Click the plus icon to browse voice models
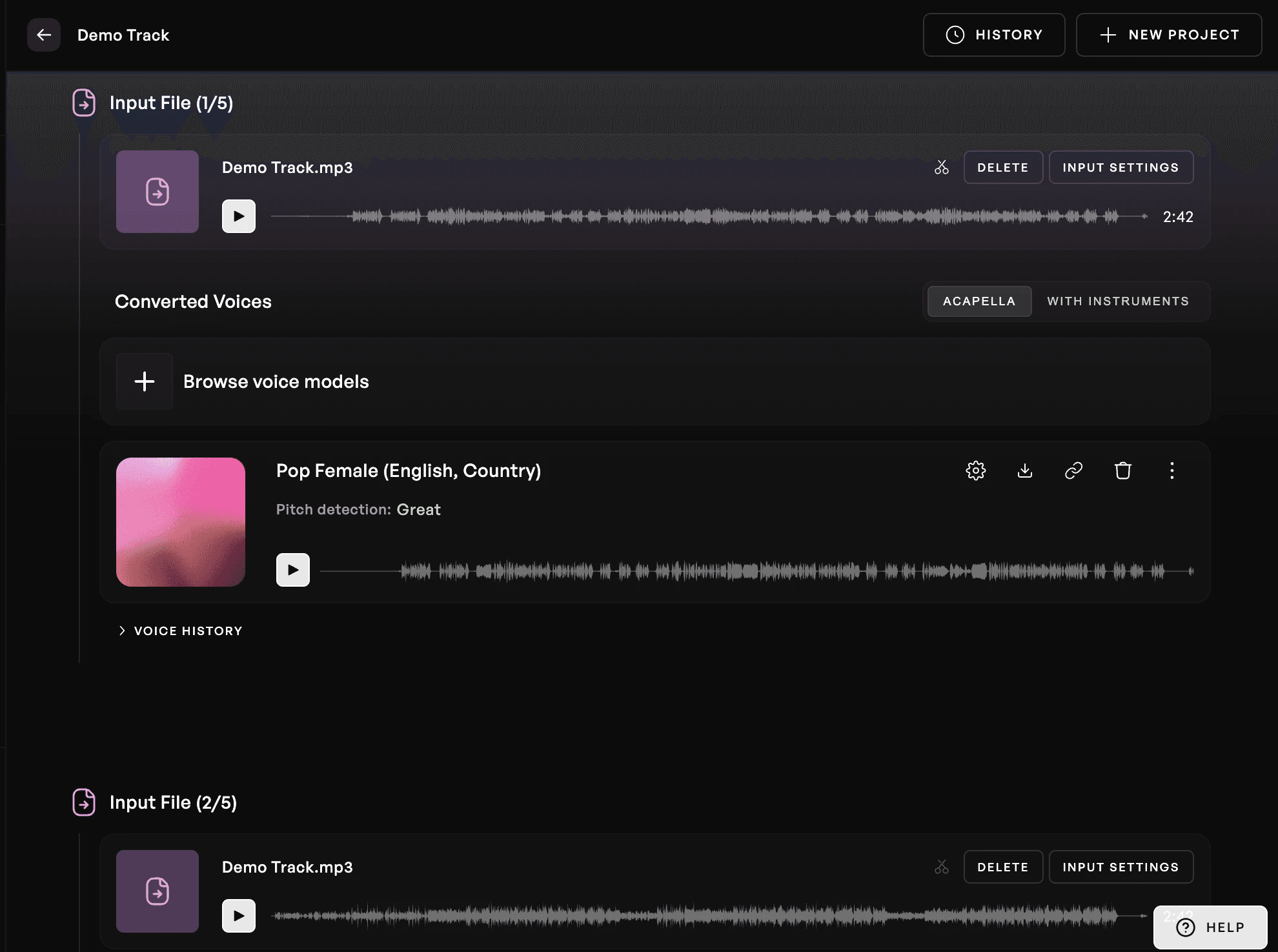The width and height of the screenshot is (1278, 952). (x=145, y=381)
